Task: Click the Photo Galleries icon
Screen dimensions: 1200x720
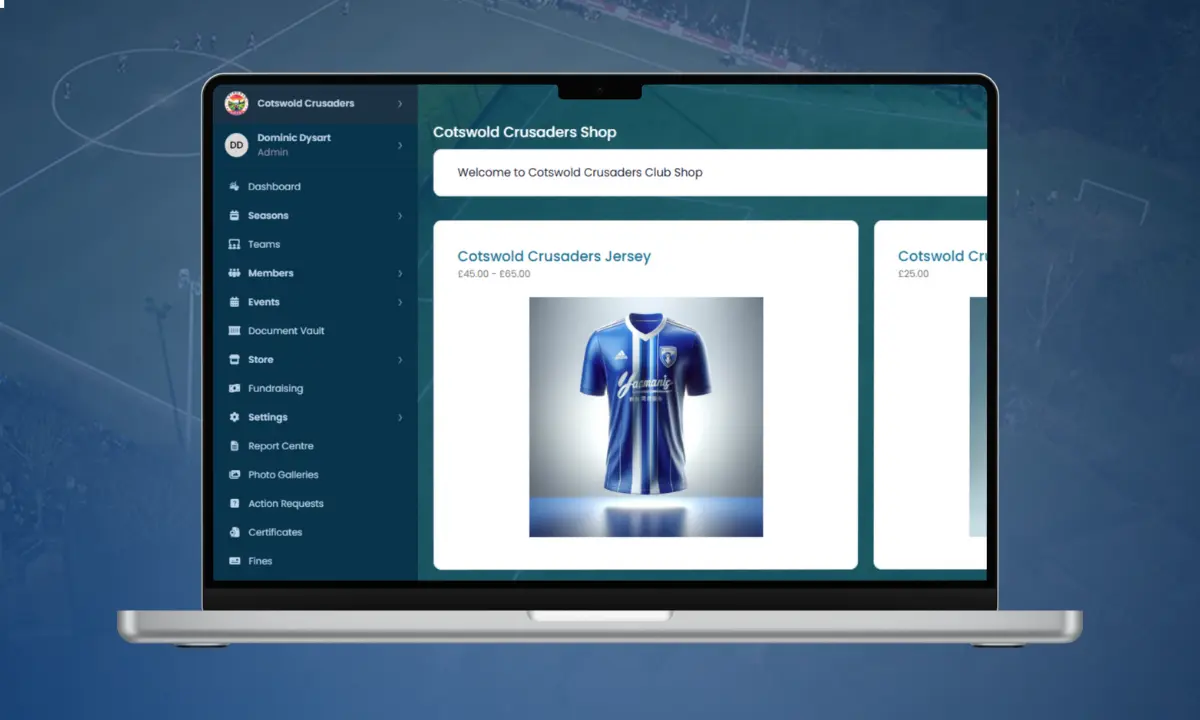Action: 234,475
